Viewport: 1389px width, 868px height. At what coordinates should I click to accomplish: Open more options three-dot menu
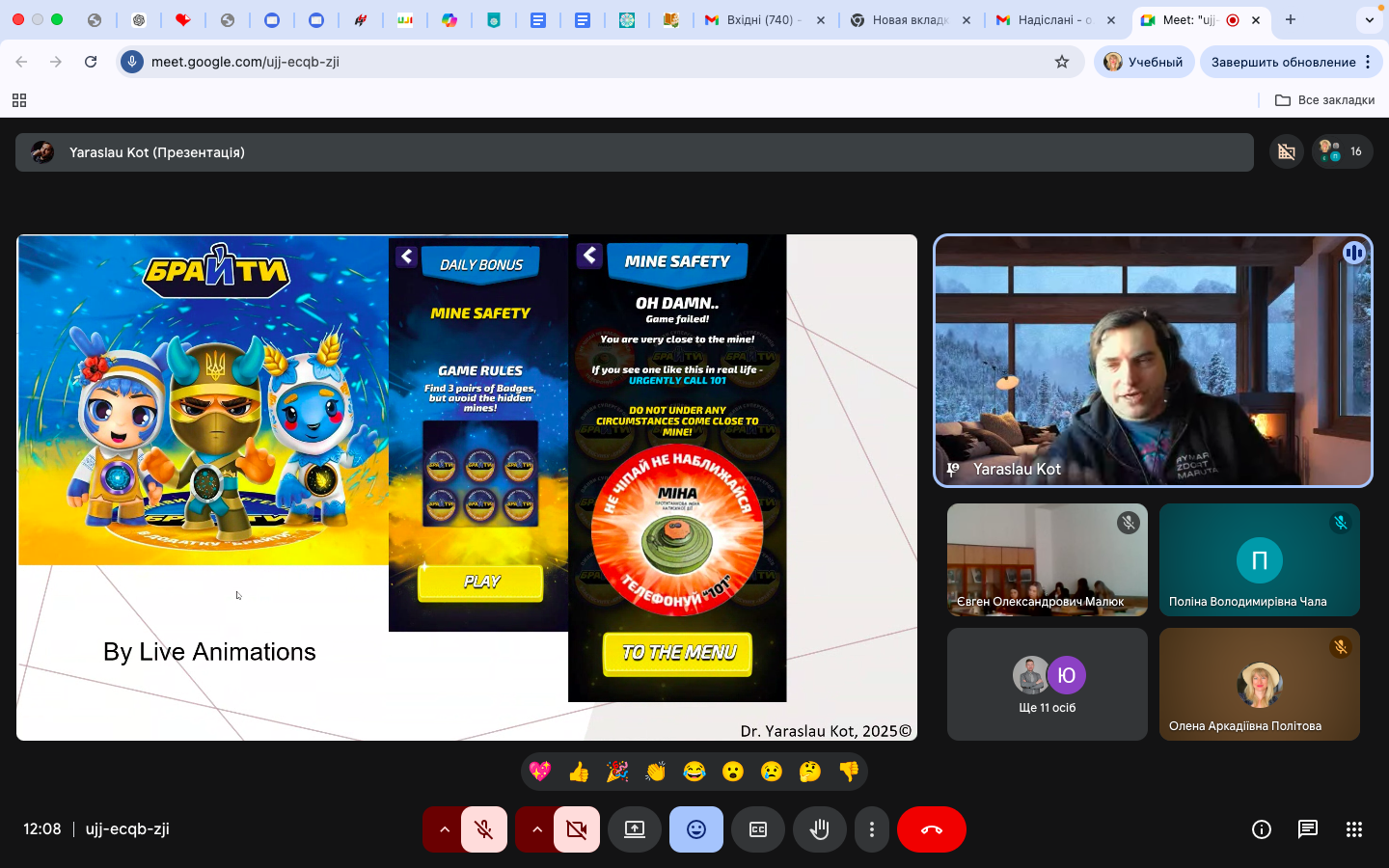872,829
